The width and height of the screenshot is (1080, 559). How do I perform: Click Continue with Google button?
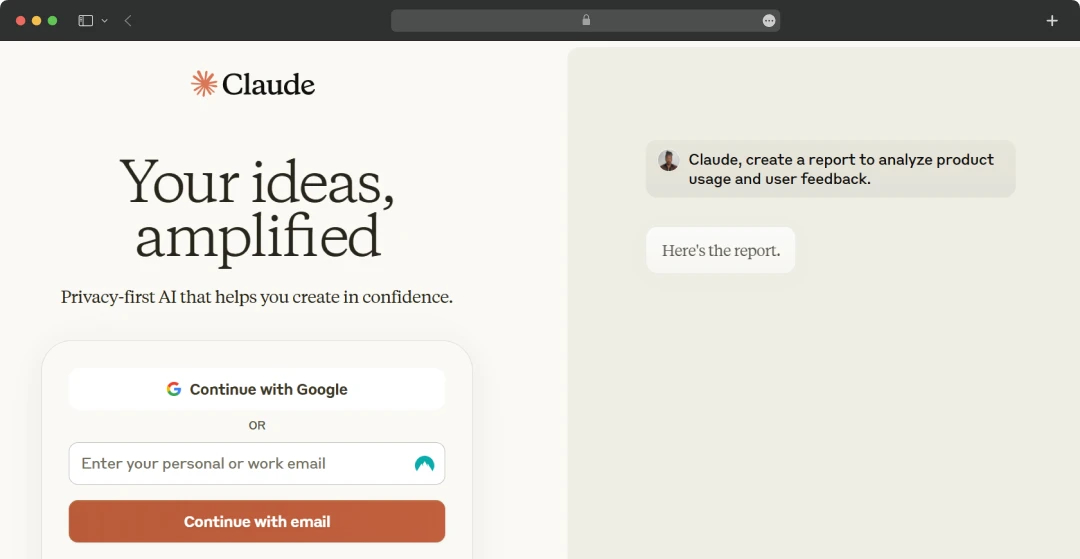257,389
